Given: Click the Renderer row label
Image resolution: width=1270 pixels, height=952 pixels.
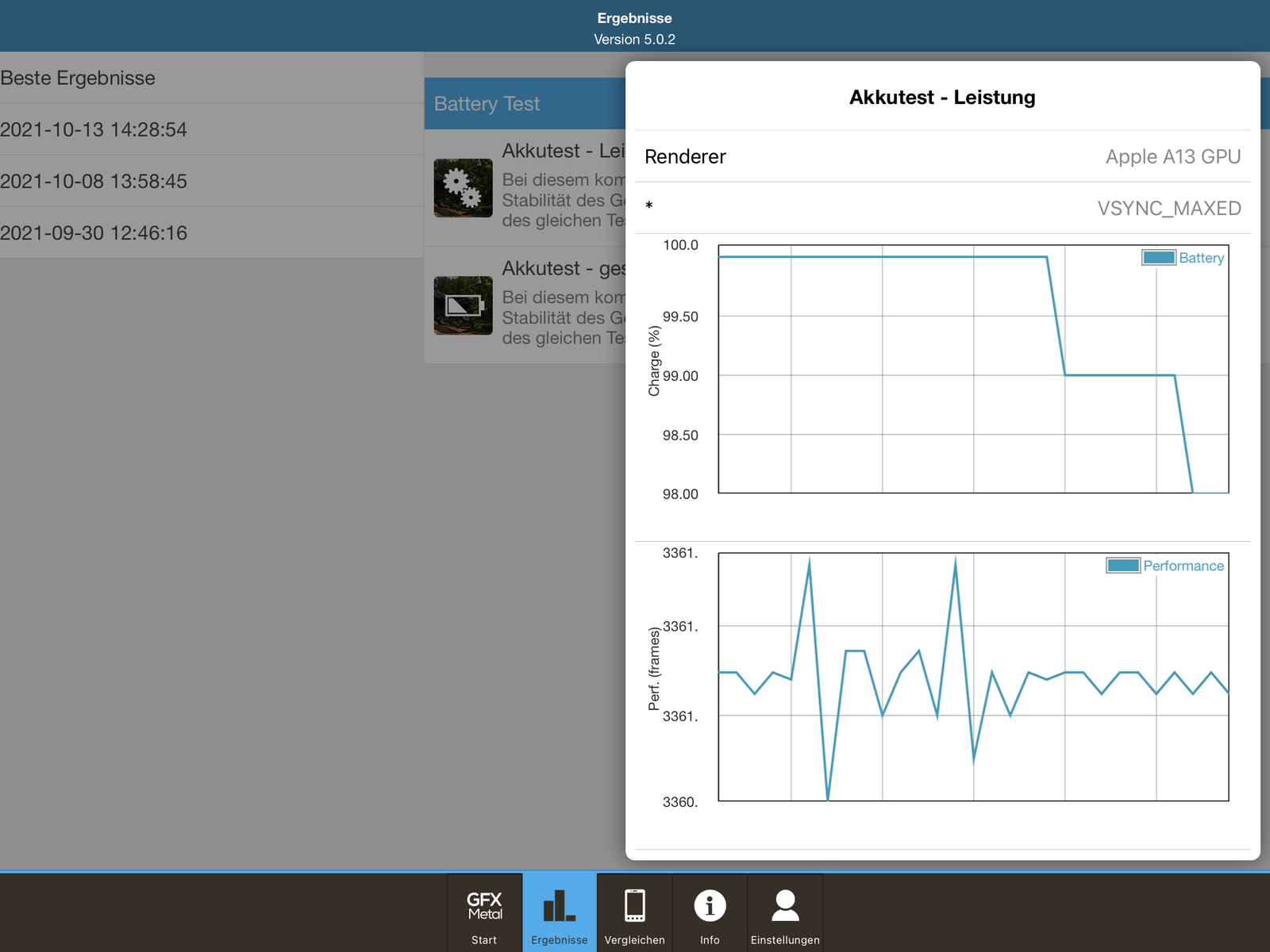Looking at the screenshot, I should [x=685, y=157].
